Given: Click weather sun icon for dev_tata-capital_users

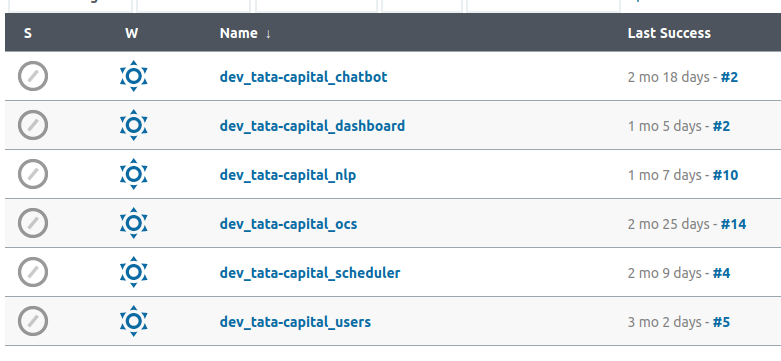Looking at the screenshot, I should click(133, 321).
